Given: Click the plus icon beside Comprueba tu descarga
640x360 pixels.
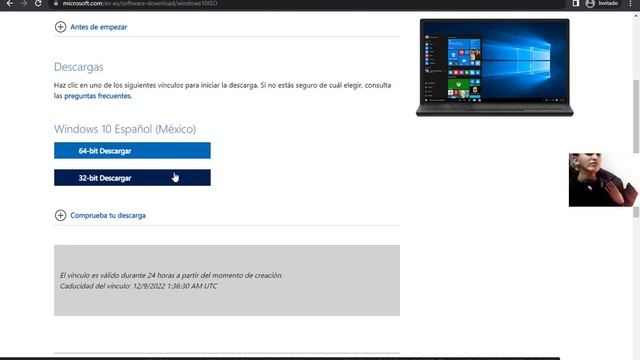Looking at the screenshot, I should point(60,215).
